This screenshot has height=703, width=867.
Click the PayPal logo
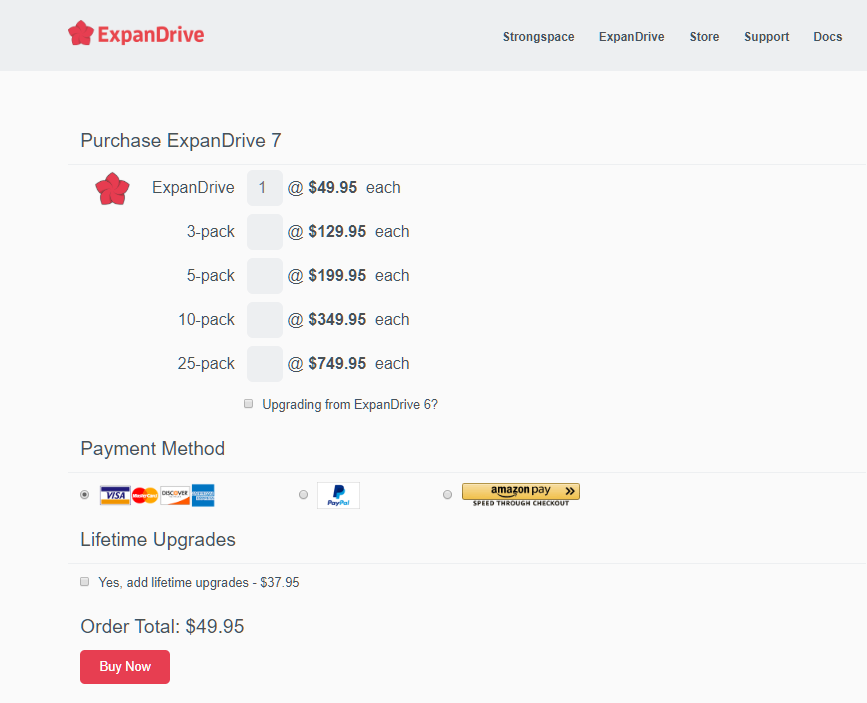[x=338, y=495]
